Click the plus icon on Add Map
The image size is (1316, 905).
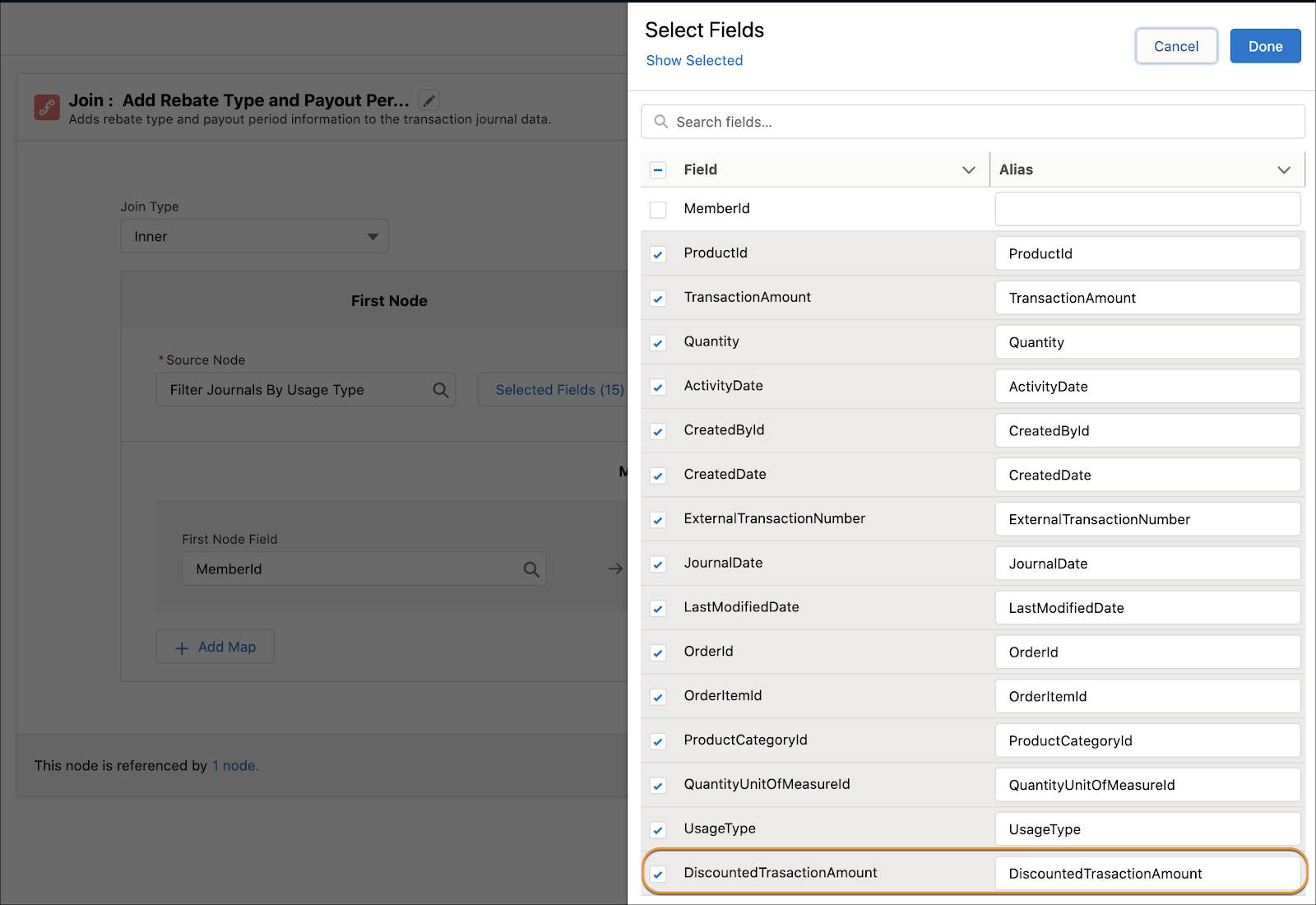181,647
